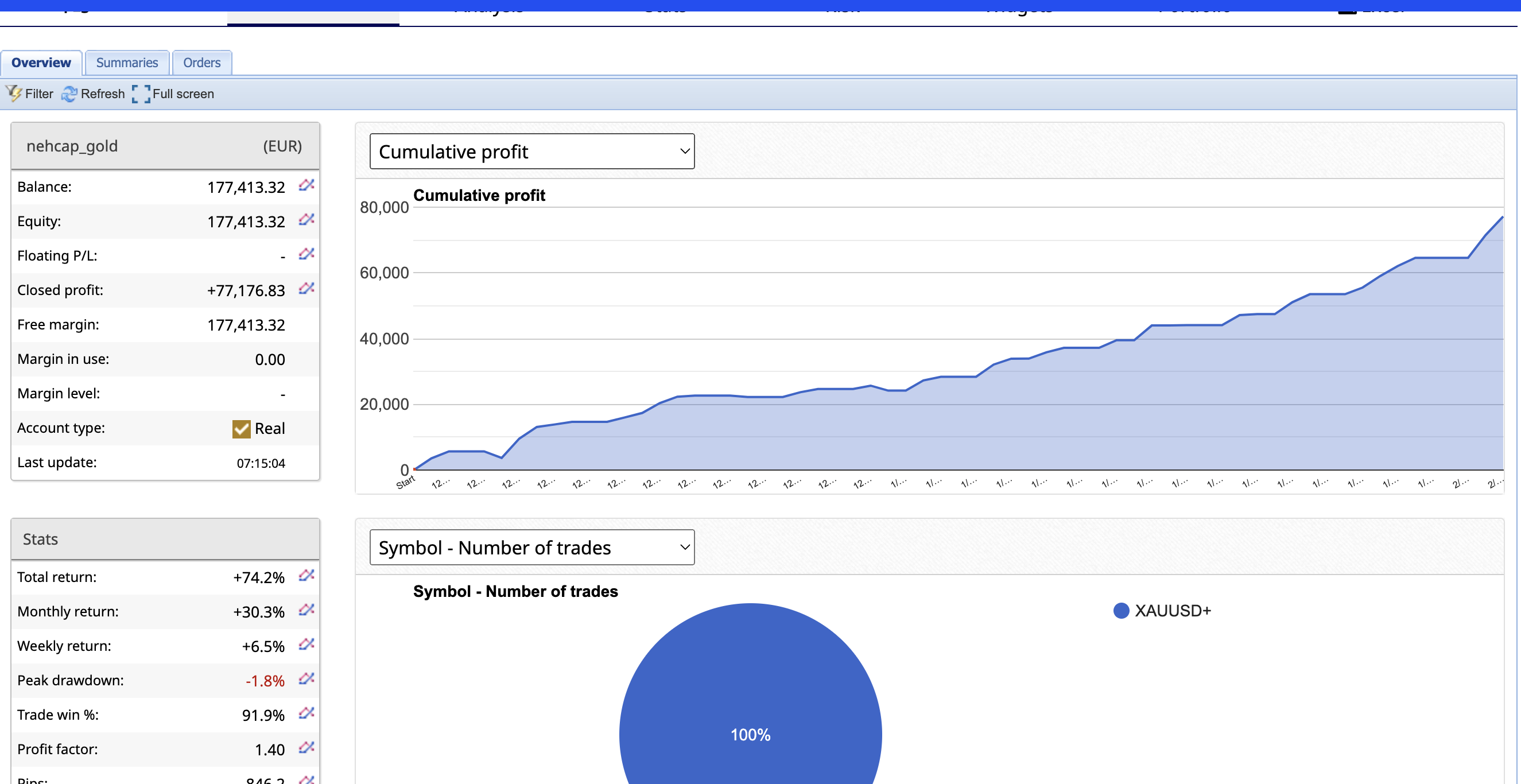Toggle XAUUSD+ legend entry in pie chart

click(x=1162, y=611)
